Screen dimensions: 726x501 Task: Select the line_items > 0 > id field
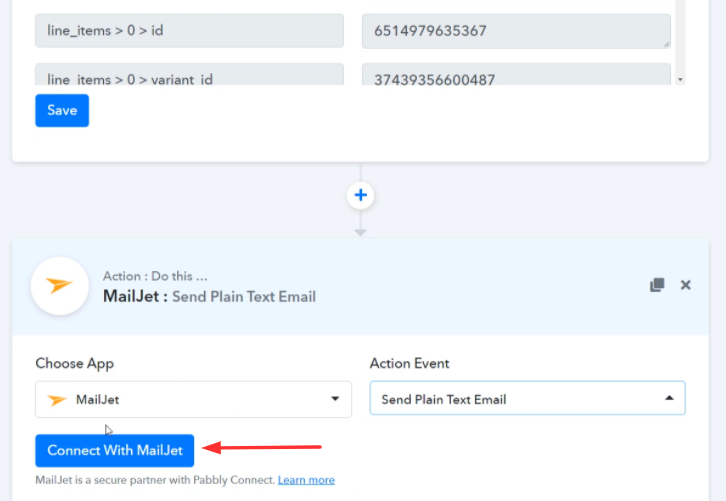(x=189, y=31)
